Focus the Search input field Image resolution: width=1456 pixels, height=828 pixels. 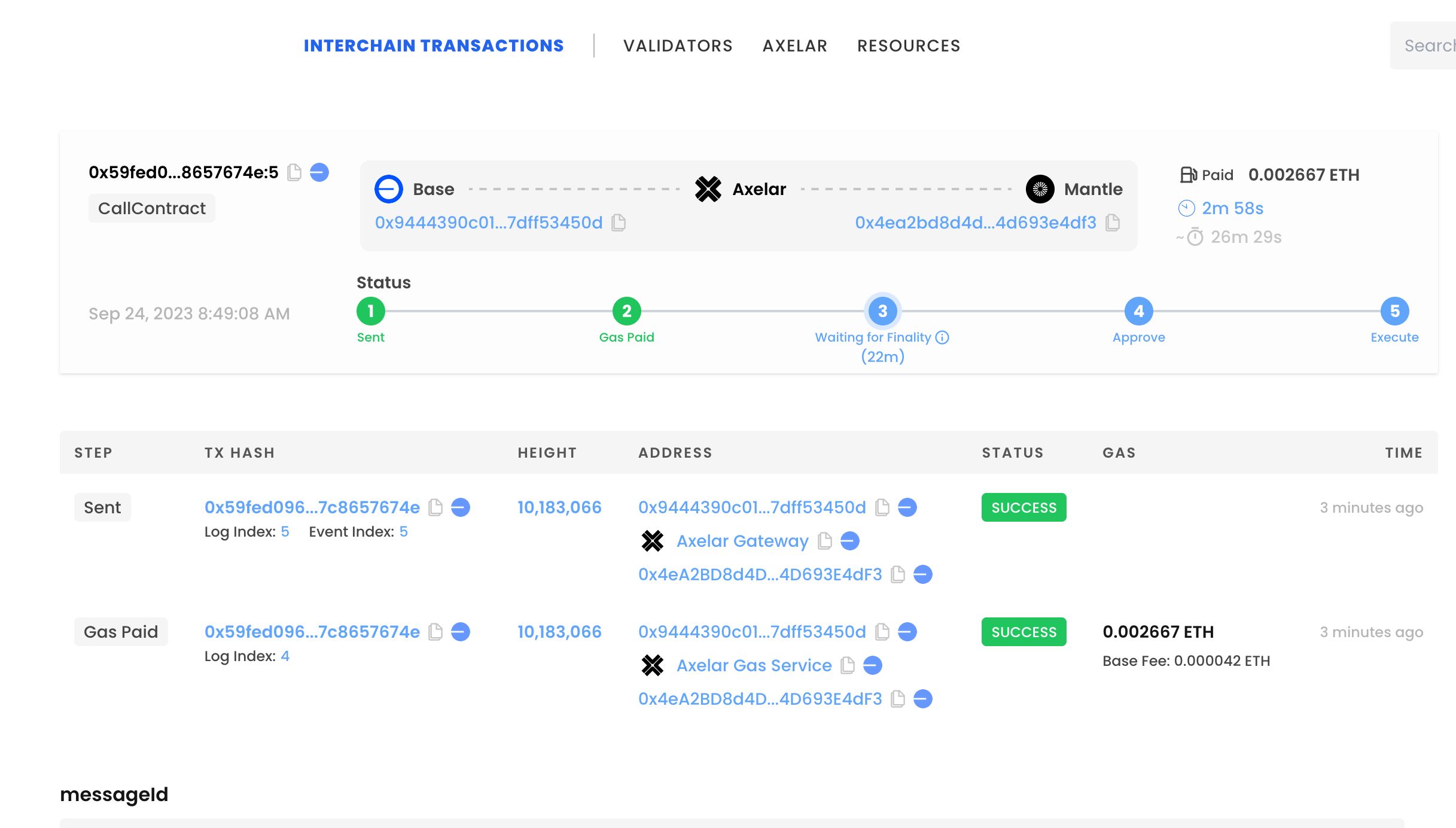coord(1424,45)
